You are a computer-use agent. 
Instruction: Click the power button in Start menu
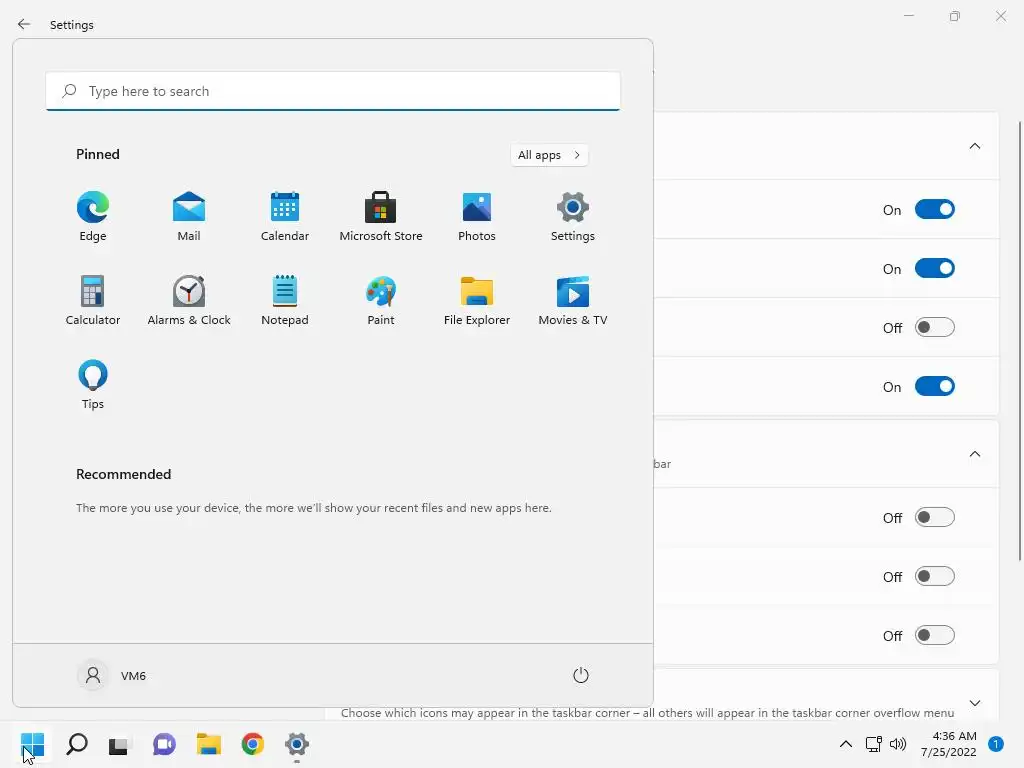pyautogui.click(x=581, y=675)
